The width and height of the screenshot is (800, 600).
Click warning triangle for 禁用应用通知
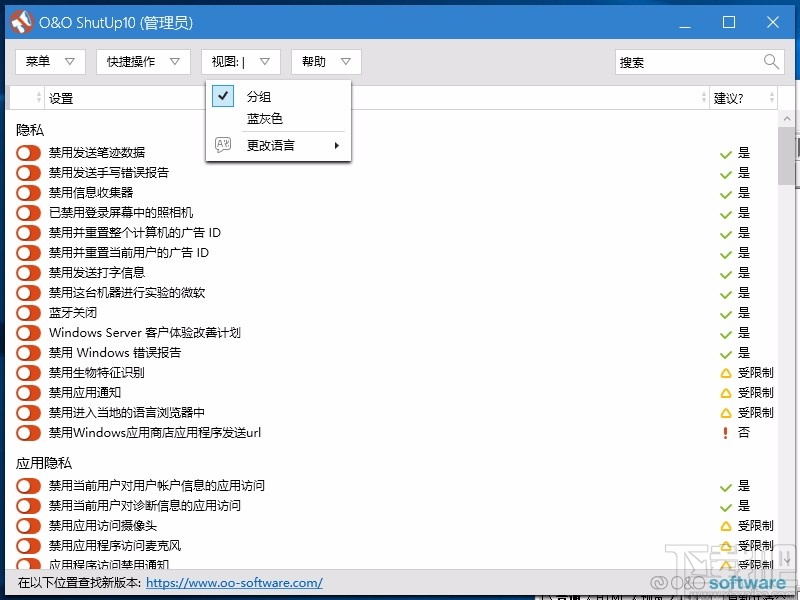click(726, 393)
